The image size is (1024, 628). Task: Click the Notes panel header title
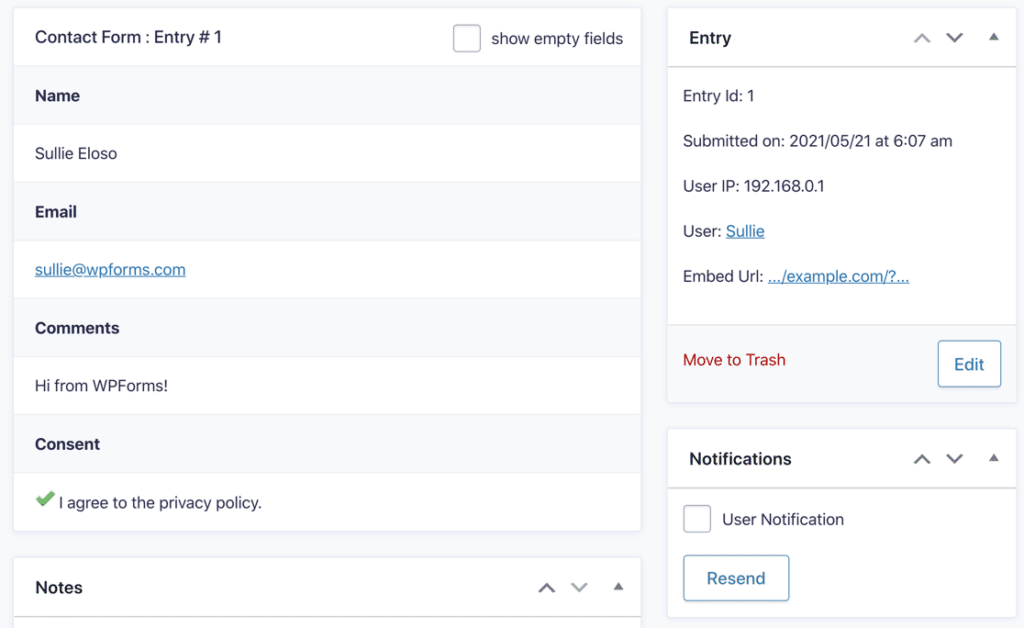coord(58,587)
